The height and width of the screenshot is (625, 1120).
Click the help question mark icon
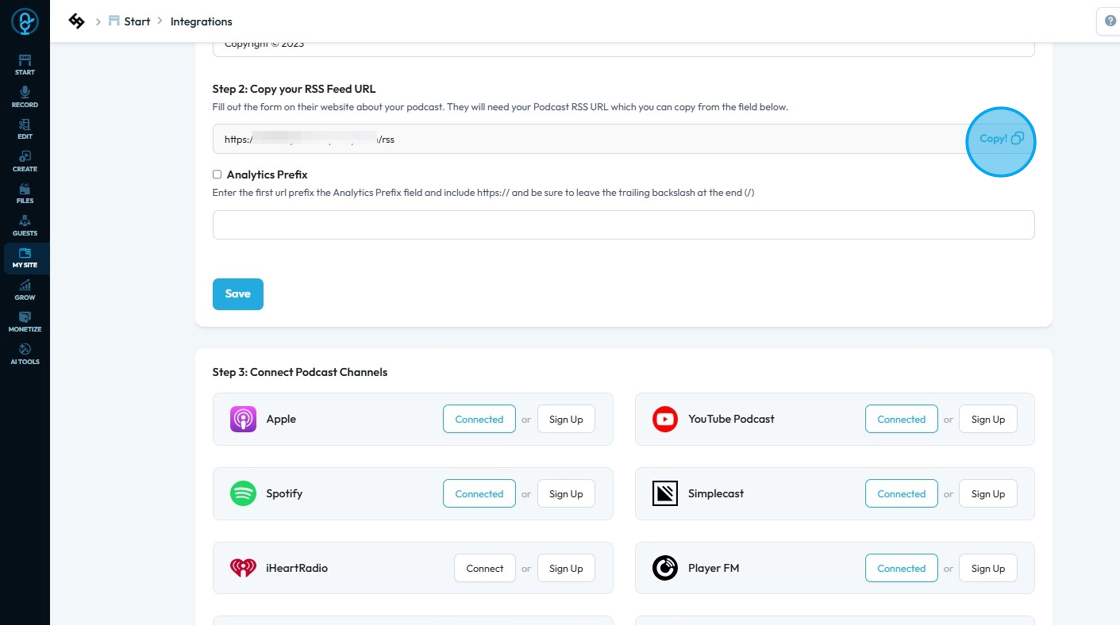[1110, 21]
